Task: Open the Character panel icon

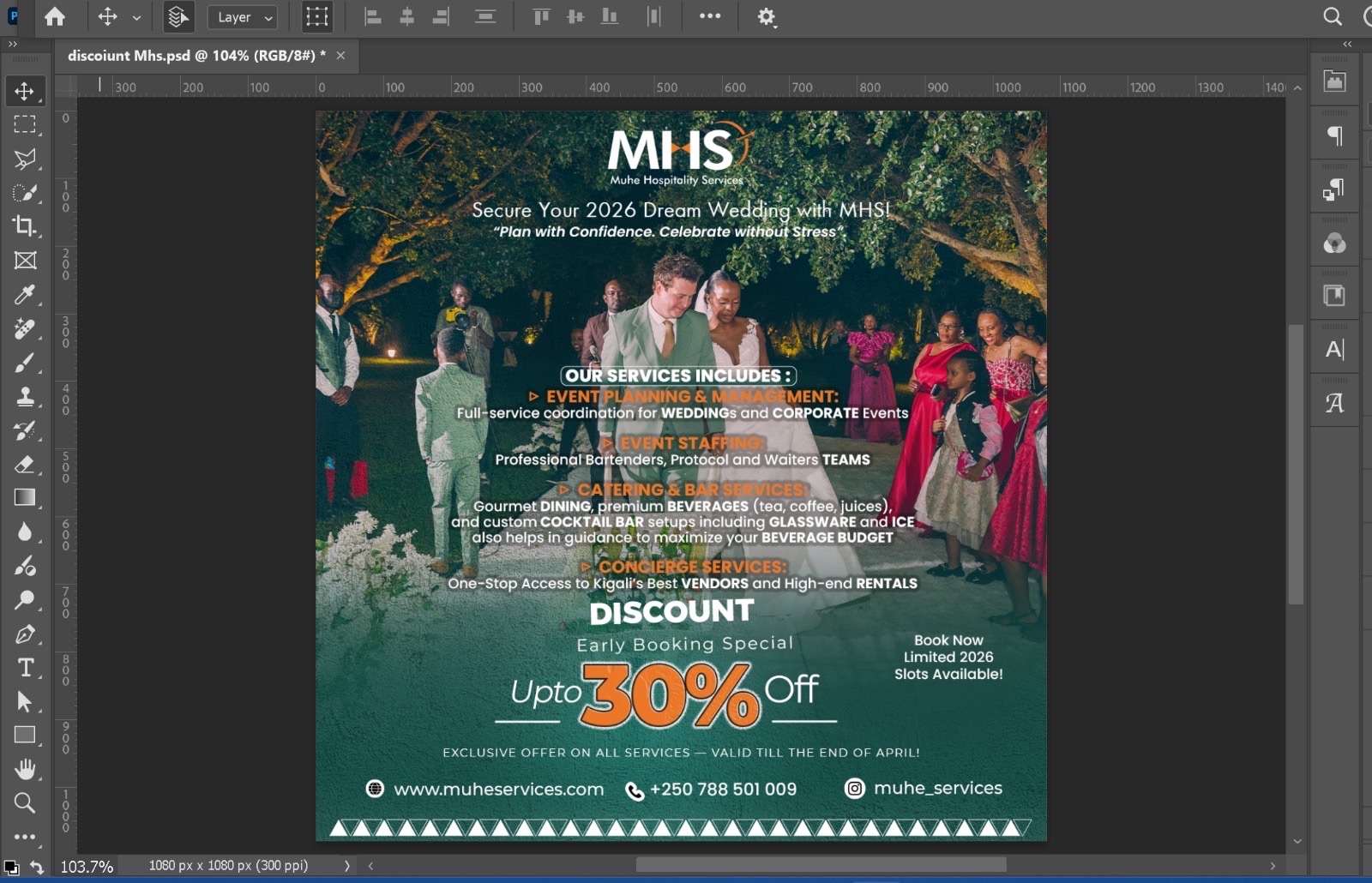Action: [x=1334, y=350]
